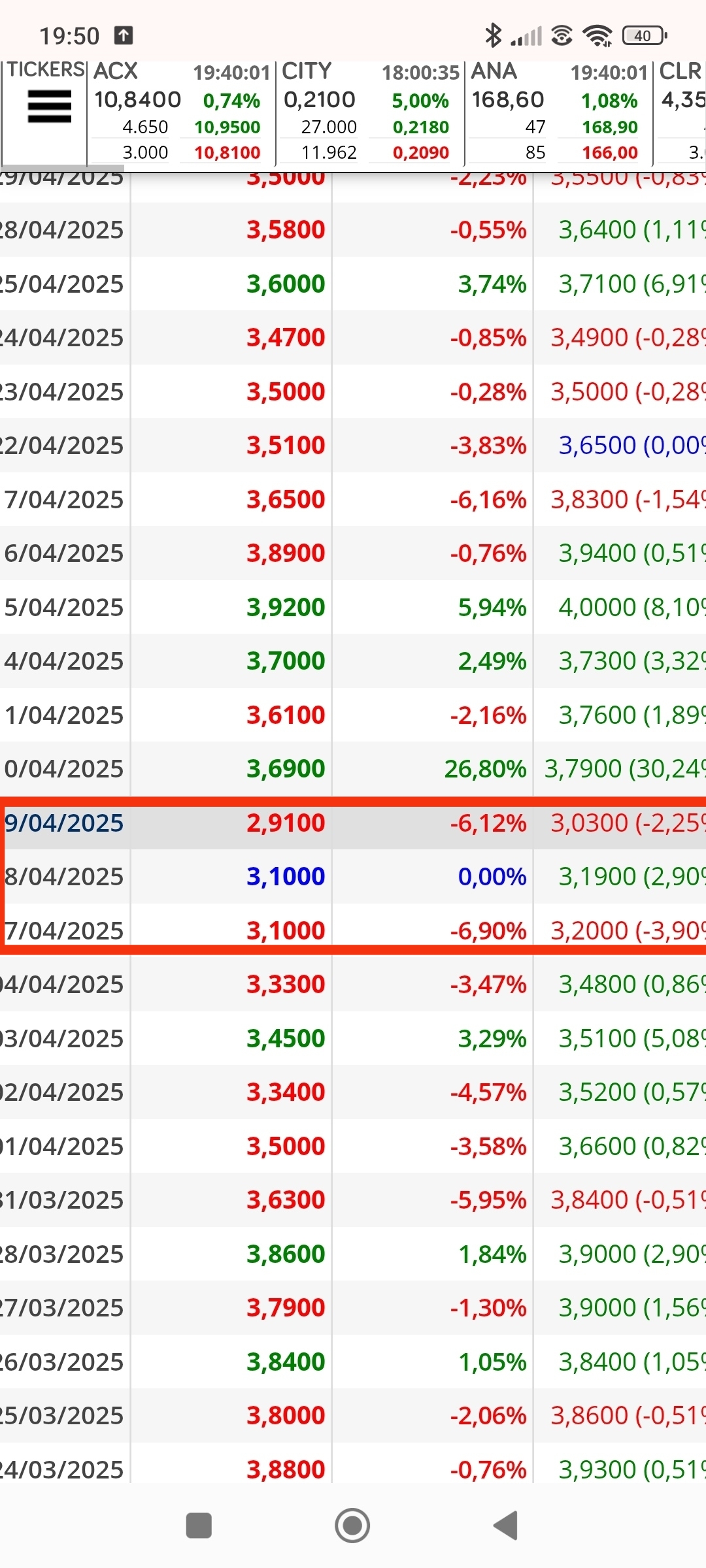Screen dimensions: 706x1568
Task: Tap the Android recent apps square button
Action: (x=199, y=1526)
